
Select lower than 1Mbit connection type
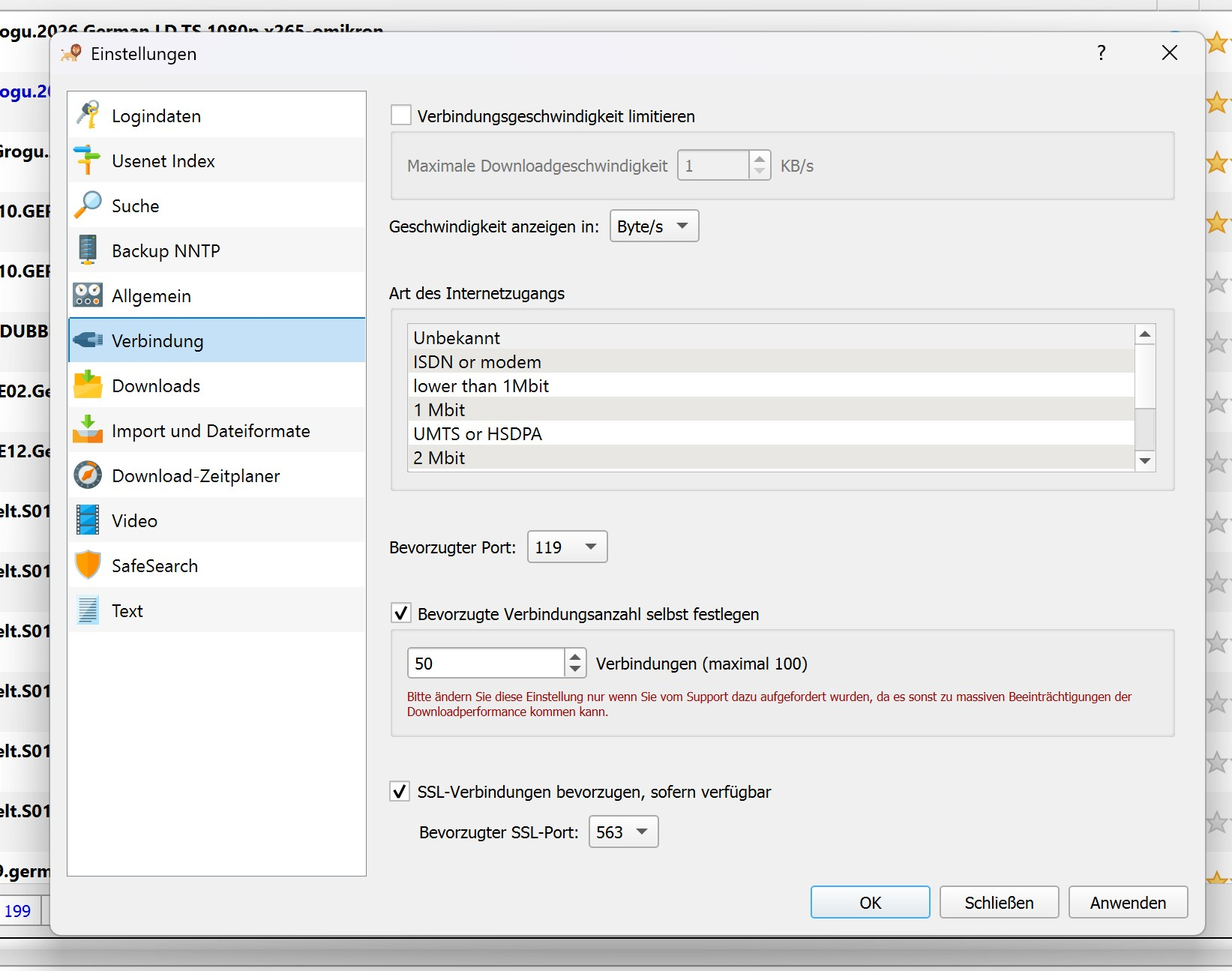tap(771, 385)
